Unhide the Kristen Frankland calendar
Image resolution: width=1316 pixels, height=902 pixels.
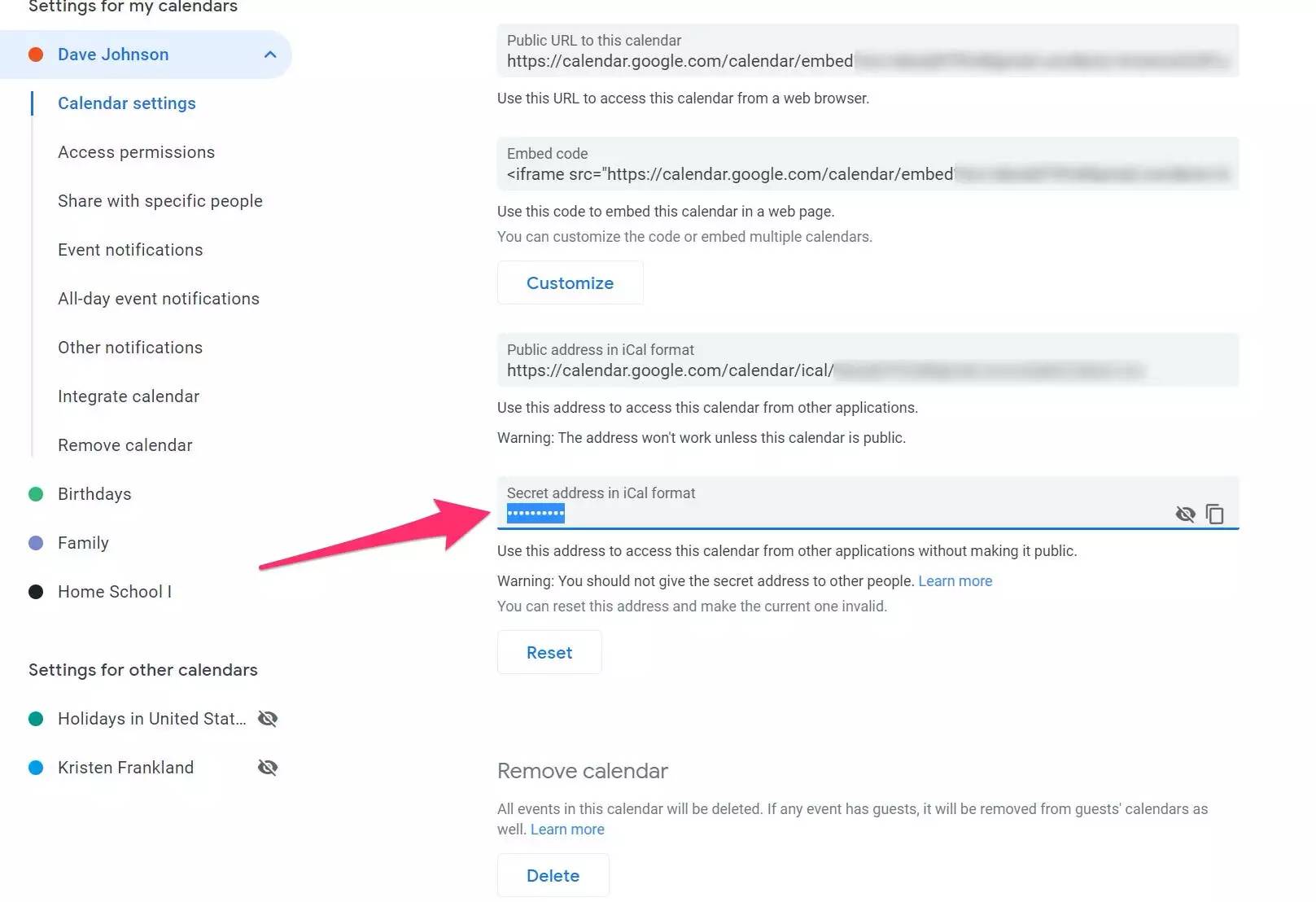(268, 768)
